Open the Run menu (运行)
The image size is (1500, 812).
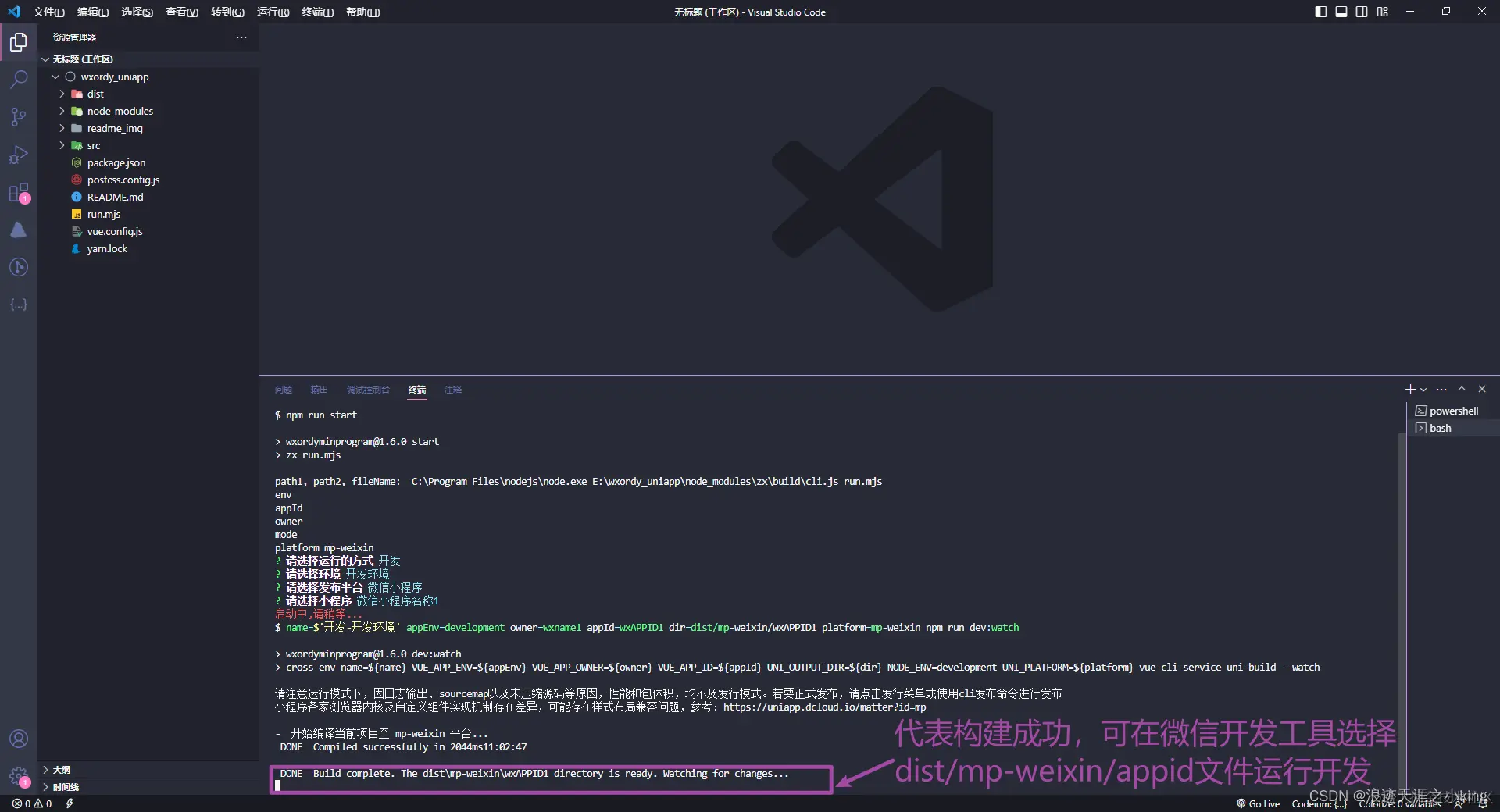point(273,12)
